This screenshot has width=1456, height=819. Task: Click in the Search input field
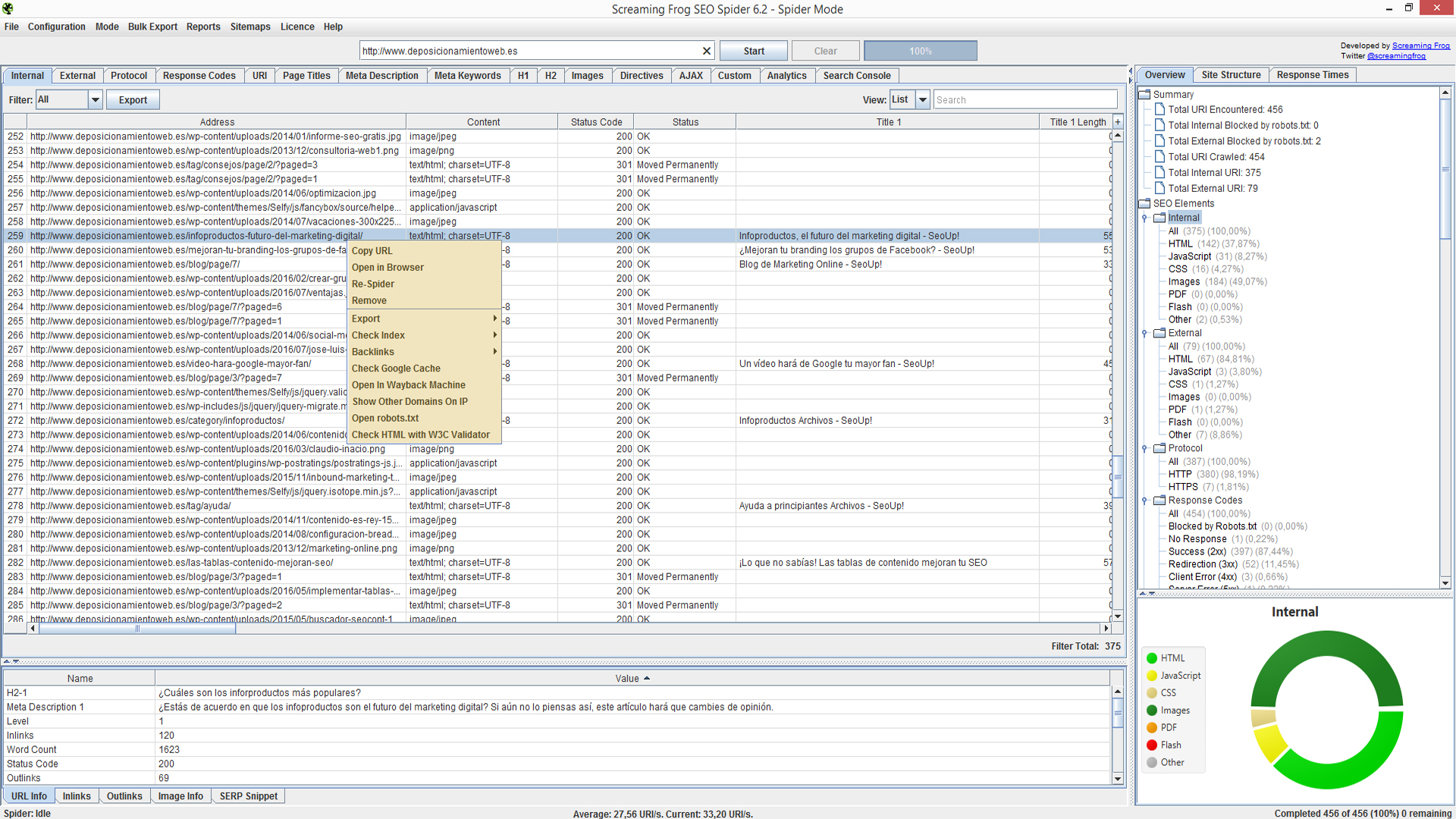coord(1025,100)
